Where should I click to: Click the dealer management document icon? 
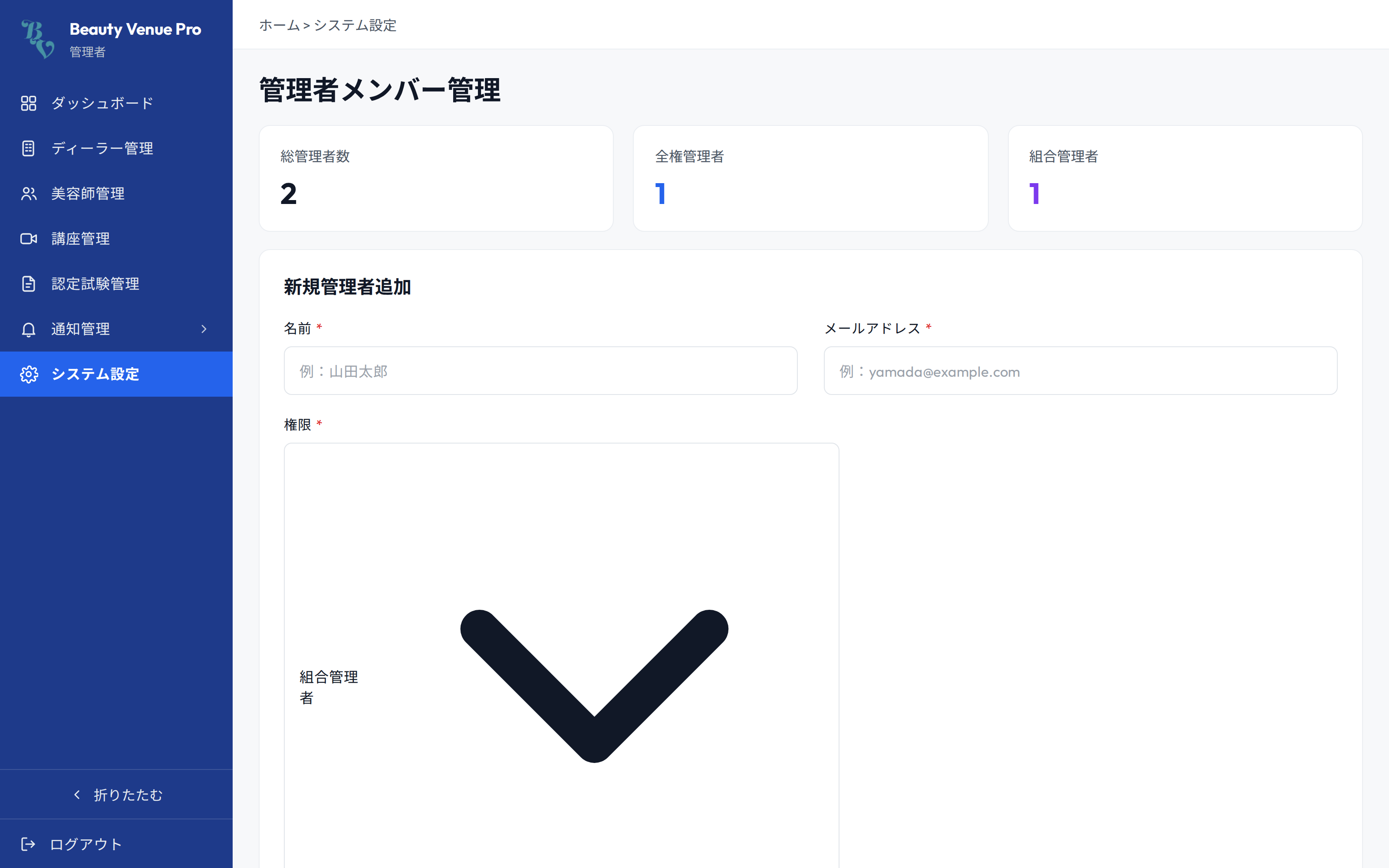28,148
